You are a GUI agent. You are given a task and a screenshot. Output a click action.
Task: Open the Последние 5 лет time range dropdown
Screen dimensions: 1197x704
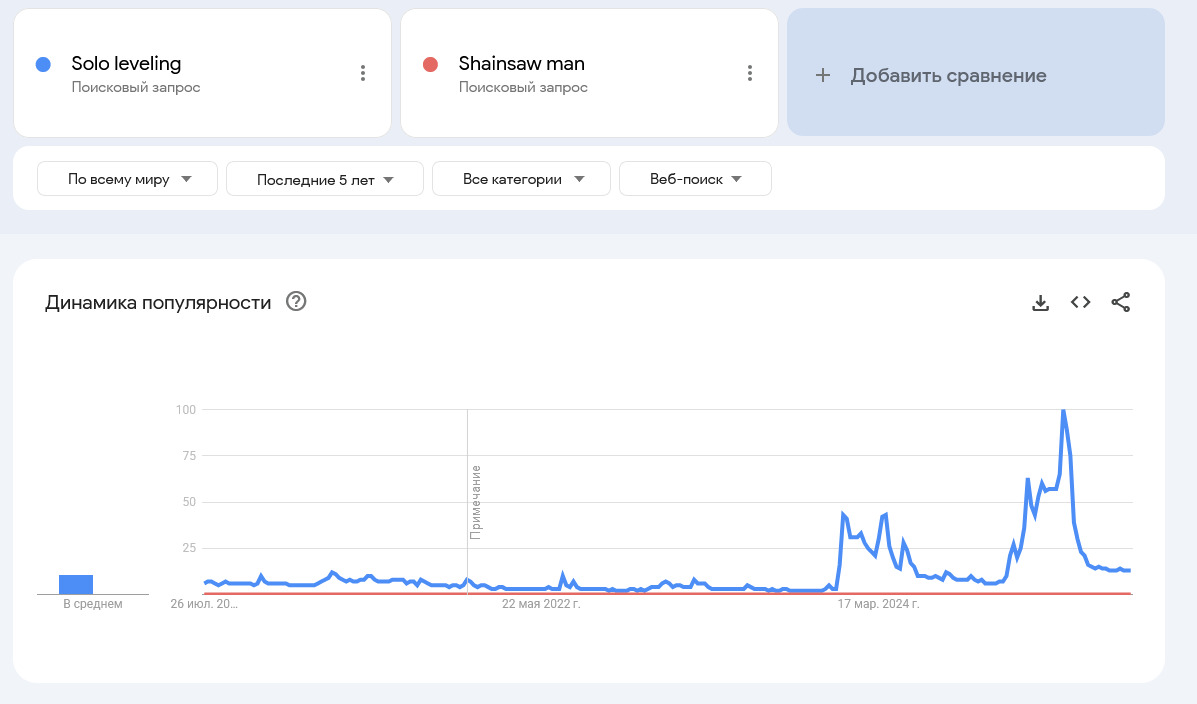coord(325,180)
